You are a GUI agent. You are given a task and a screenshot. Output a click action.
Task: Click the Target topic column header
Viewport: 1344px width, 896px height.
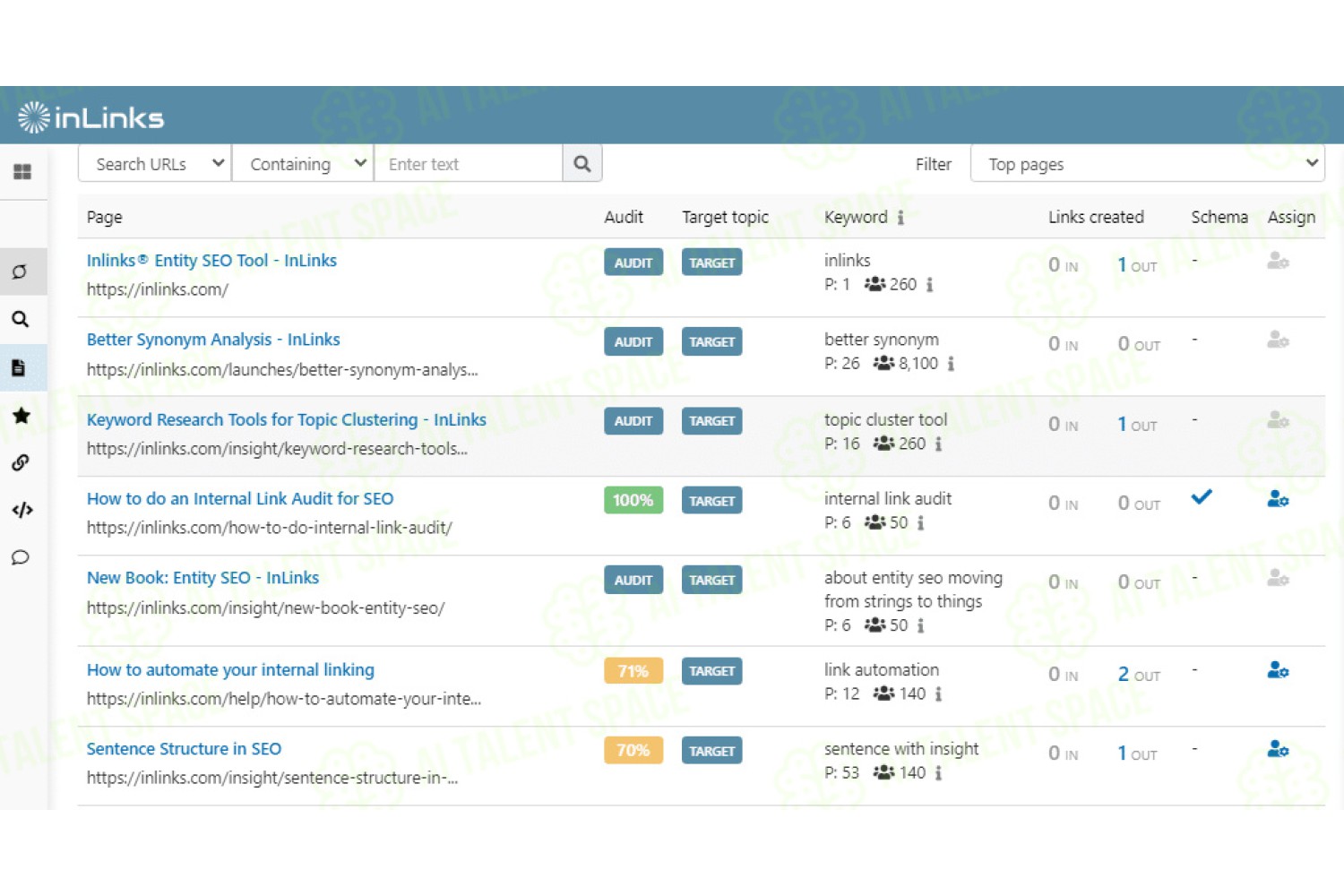click(x=726, y=217)
